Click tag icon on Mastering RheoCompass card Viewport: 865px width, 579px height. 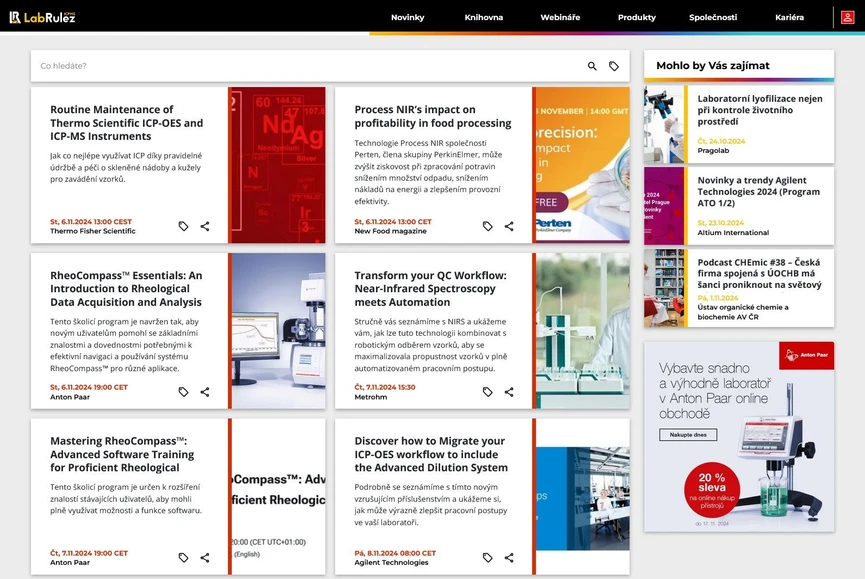183,557
